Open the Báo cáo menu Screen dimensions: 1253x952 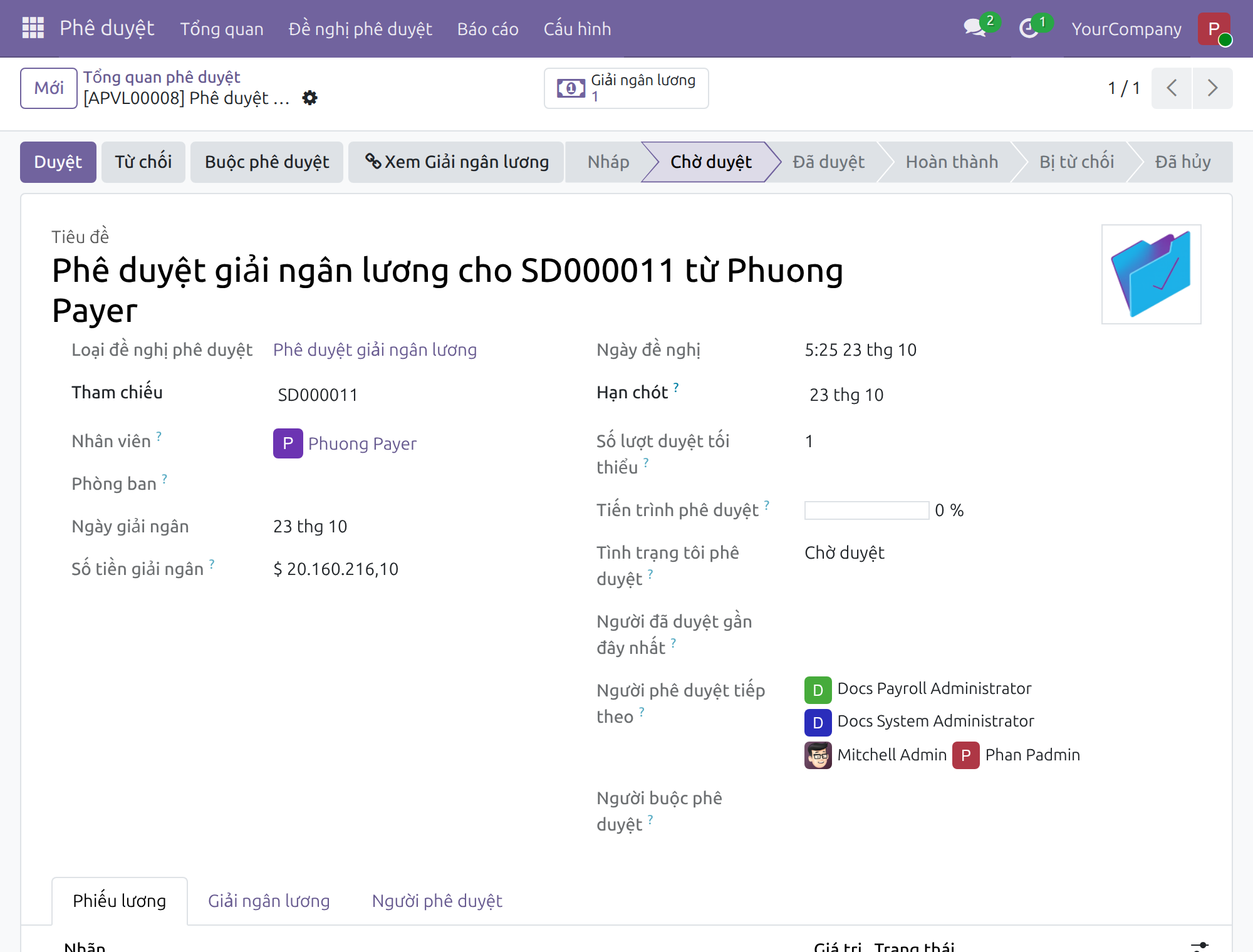pos(488,29)
